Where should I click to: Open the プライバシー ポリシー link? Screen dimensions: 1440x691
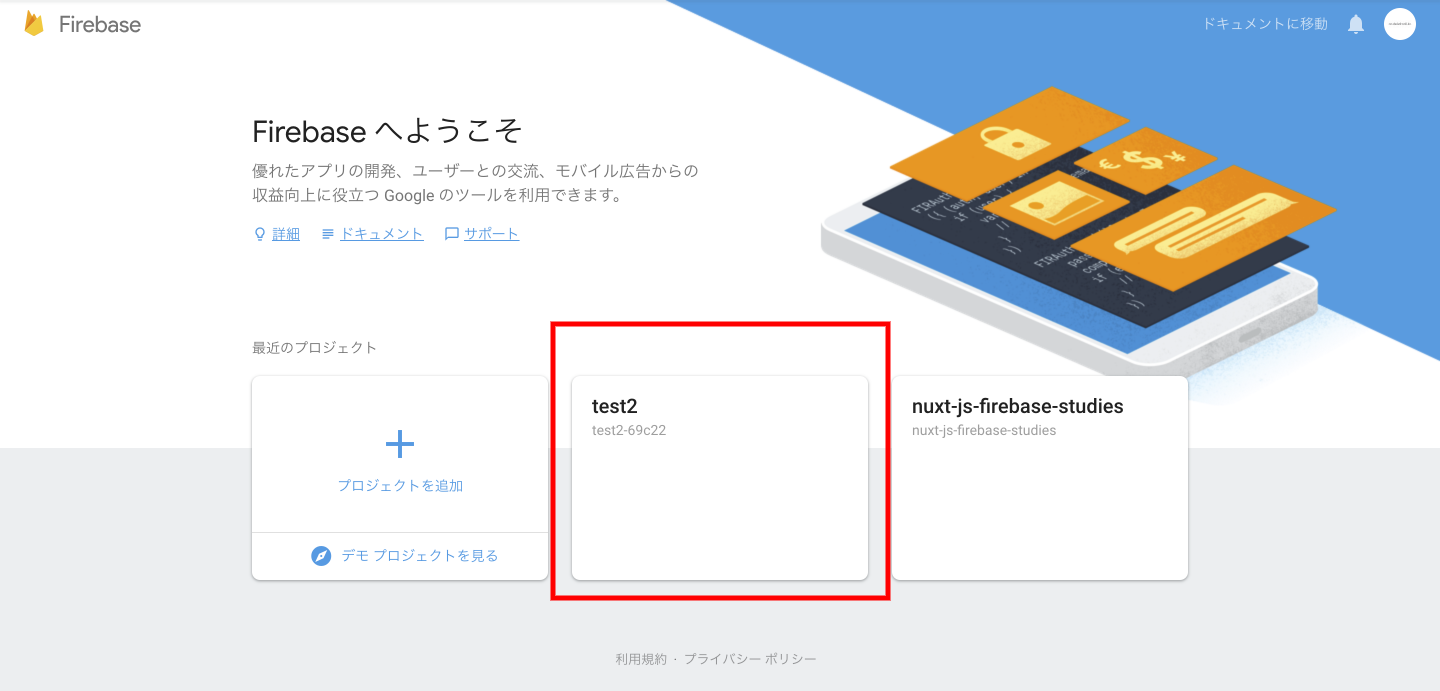pos(750,659)
